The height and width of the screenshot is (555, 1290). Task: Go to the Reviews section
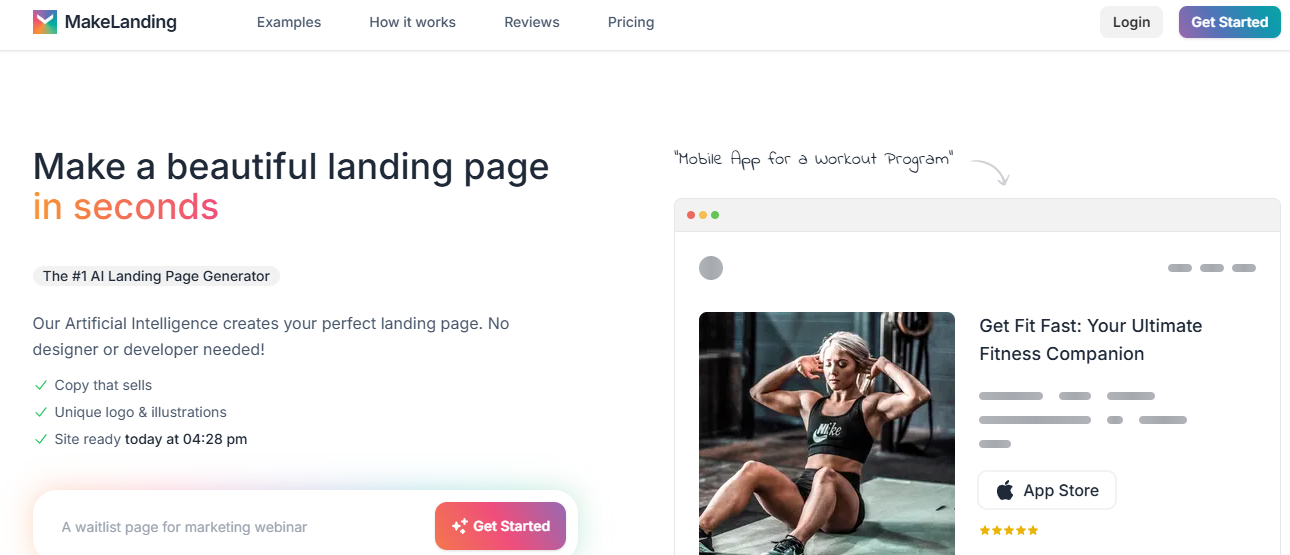[532, 22]
